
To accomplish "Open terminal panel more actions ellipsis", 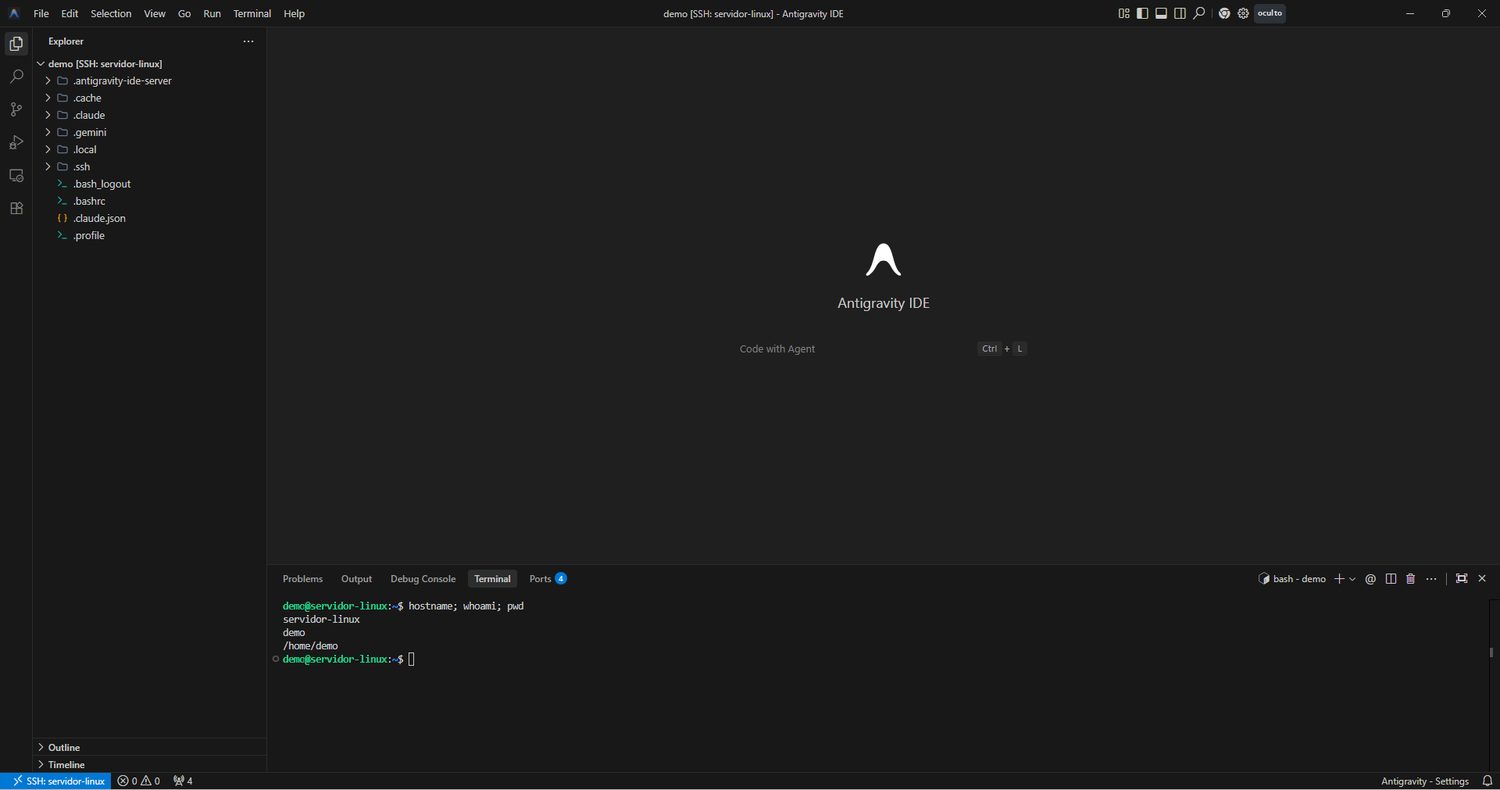I will (x=1431, y=579).
